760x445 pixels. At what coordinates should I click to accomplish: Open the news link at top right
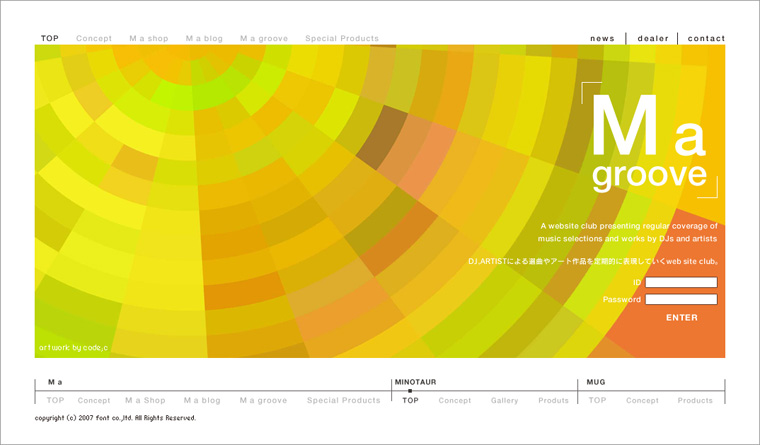602,39
